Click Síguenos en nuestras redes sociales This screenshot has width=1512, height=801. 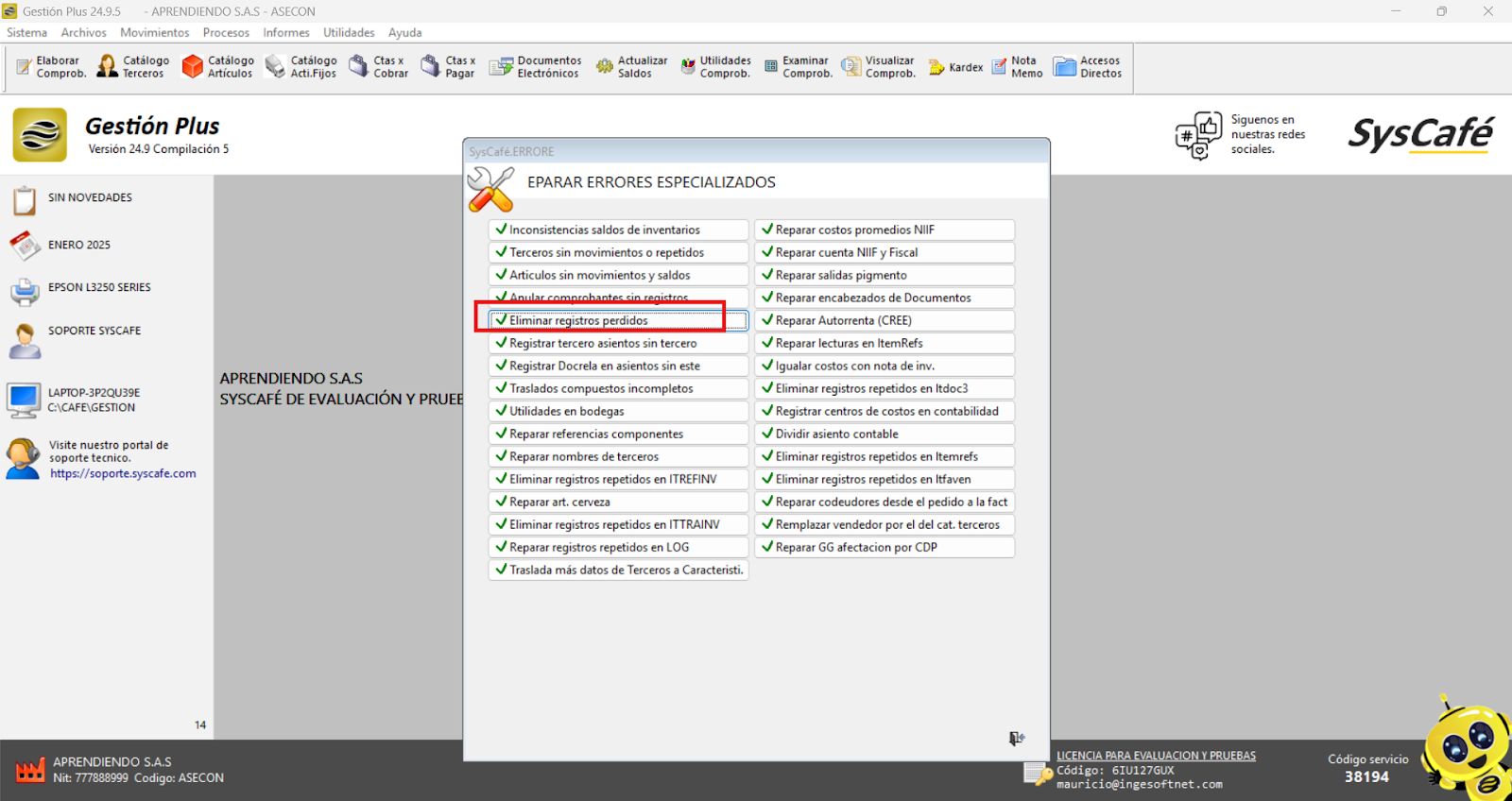click(x=1266, y=135)
